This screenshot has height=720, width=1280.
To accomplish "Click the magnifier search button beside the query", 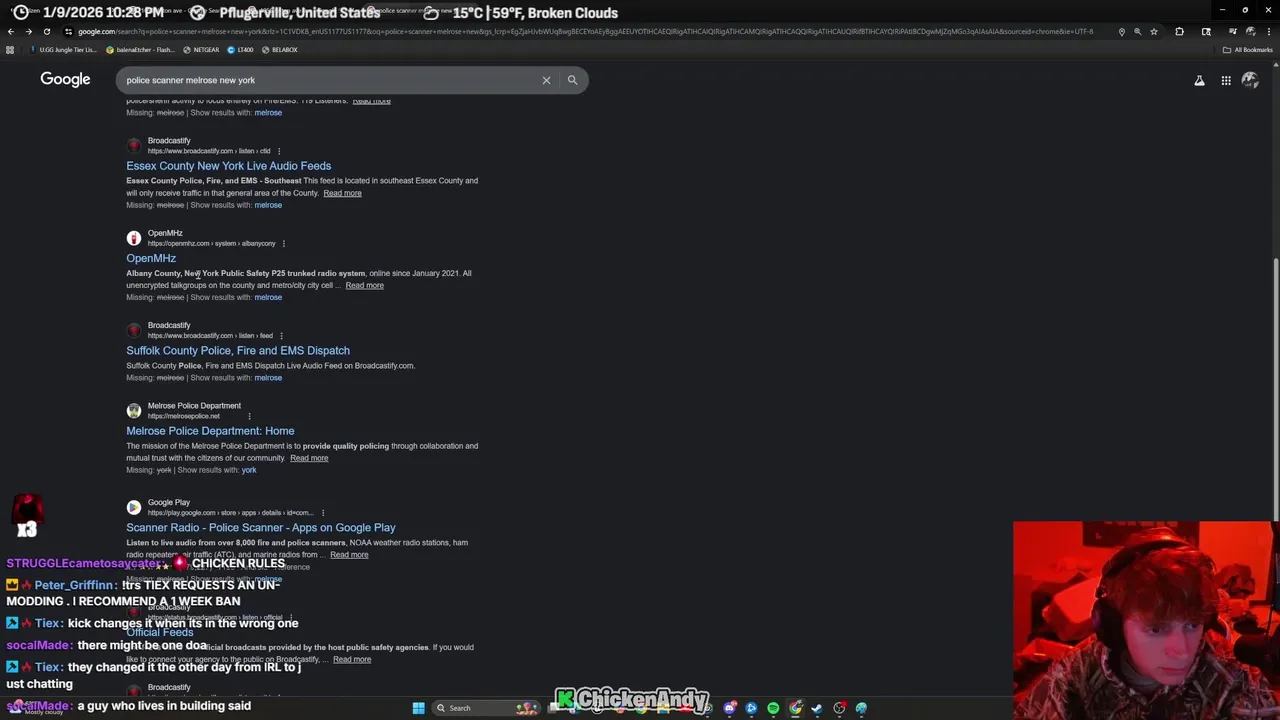I will click(x=572, y=80).
